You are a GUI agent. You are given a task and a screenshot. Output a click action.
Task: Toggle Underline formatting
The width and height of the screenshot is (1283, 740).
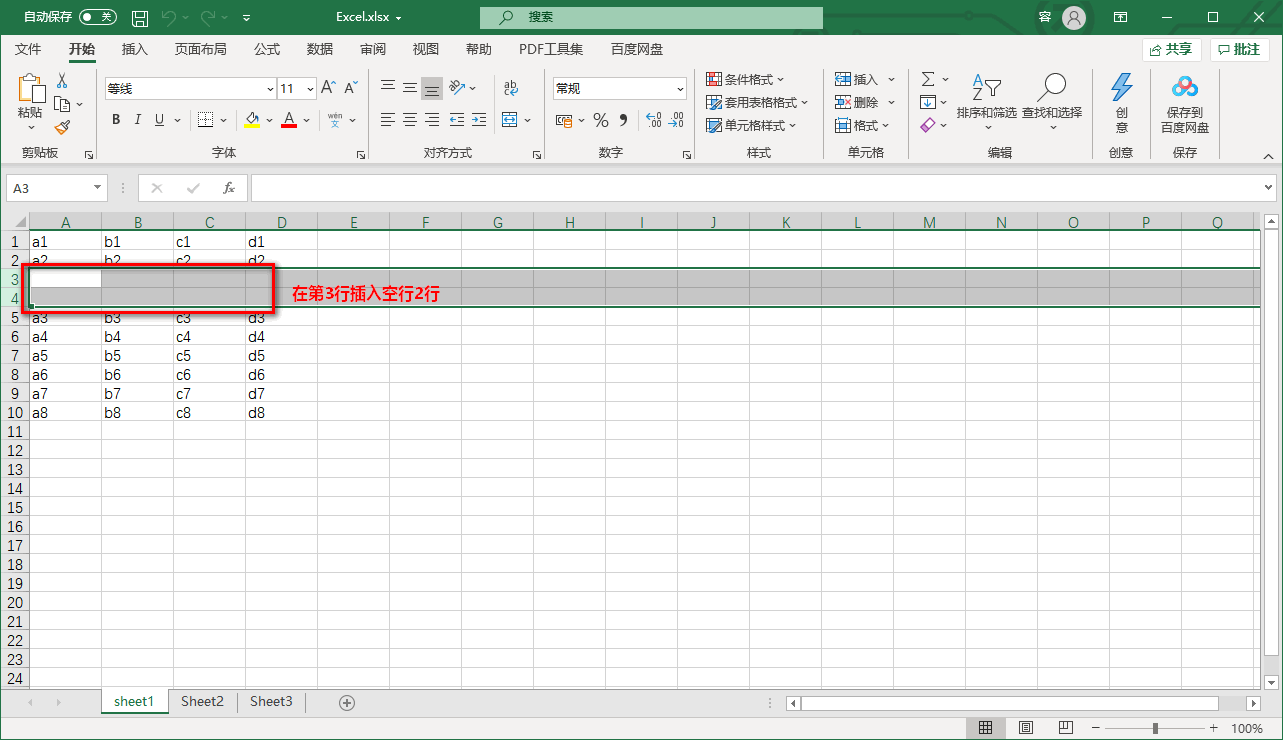160,120
